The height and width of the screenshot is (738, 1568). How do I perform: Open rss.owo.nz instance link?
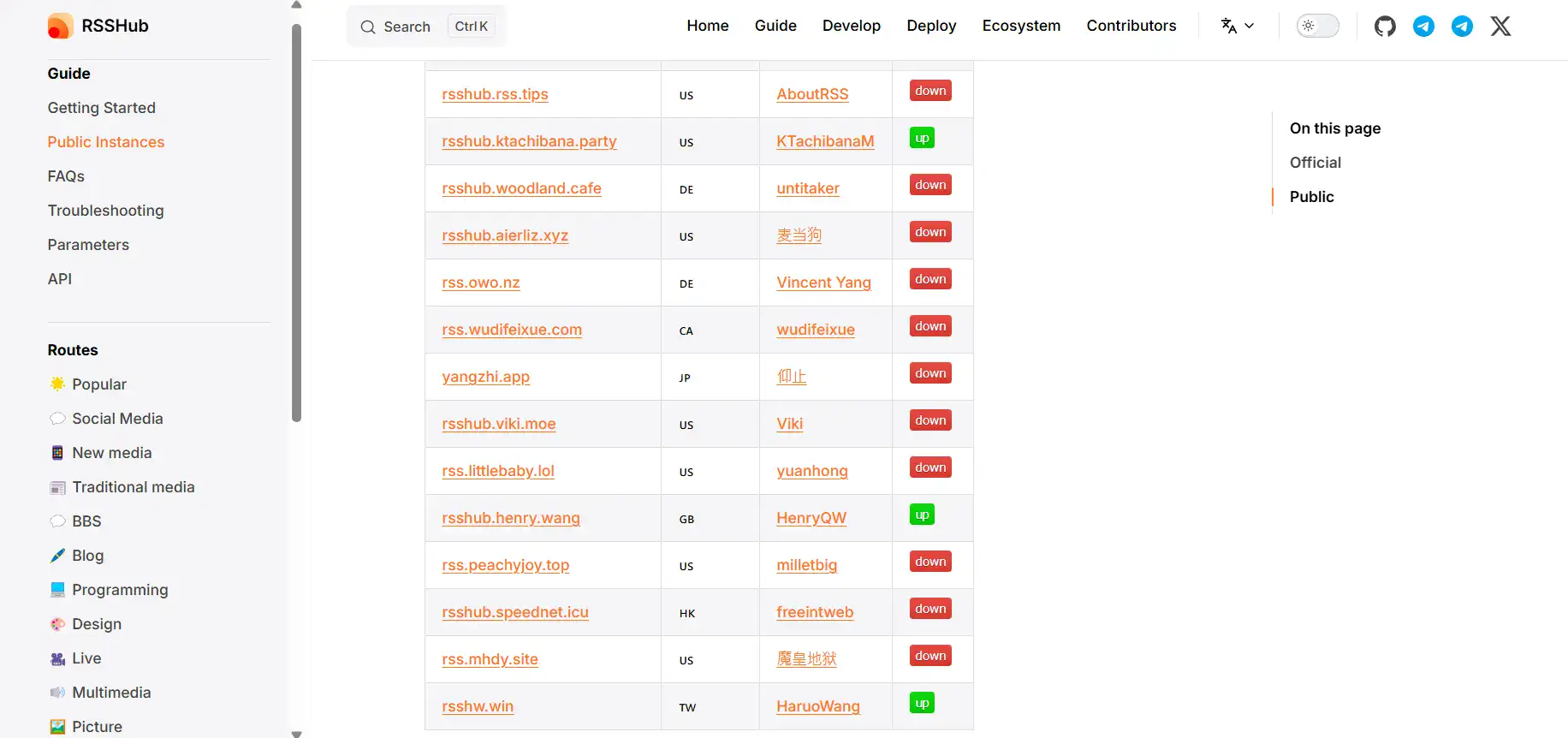point(481,283)
